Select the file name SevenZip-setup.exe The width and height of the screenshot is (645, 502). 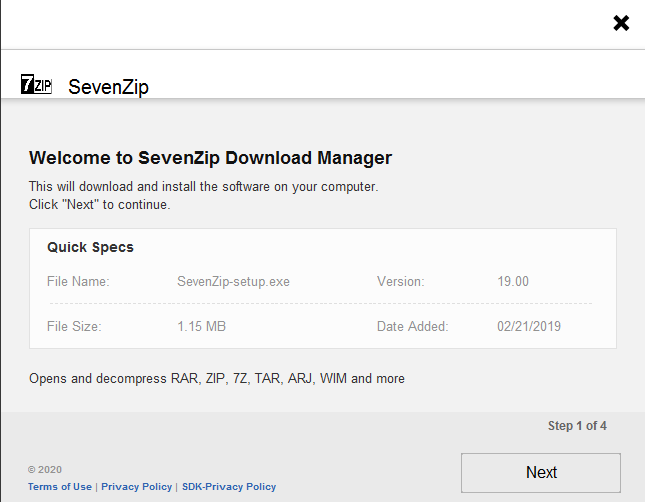coord(233,281)
